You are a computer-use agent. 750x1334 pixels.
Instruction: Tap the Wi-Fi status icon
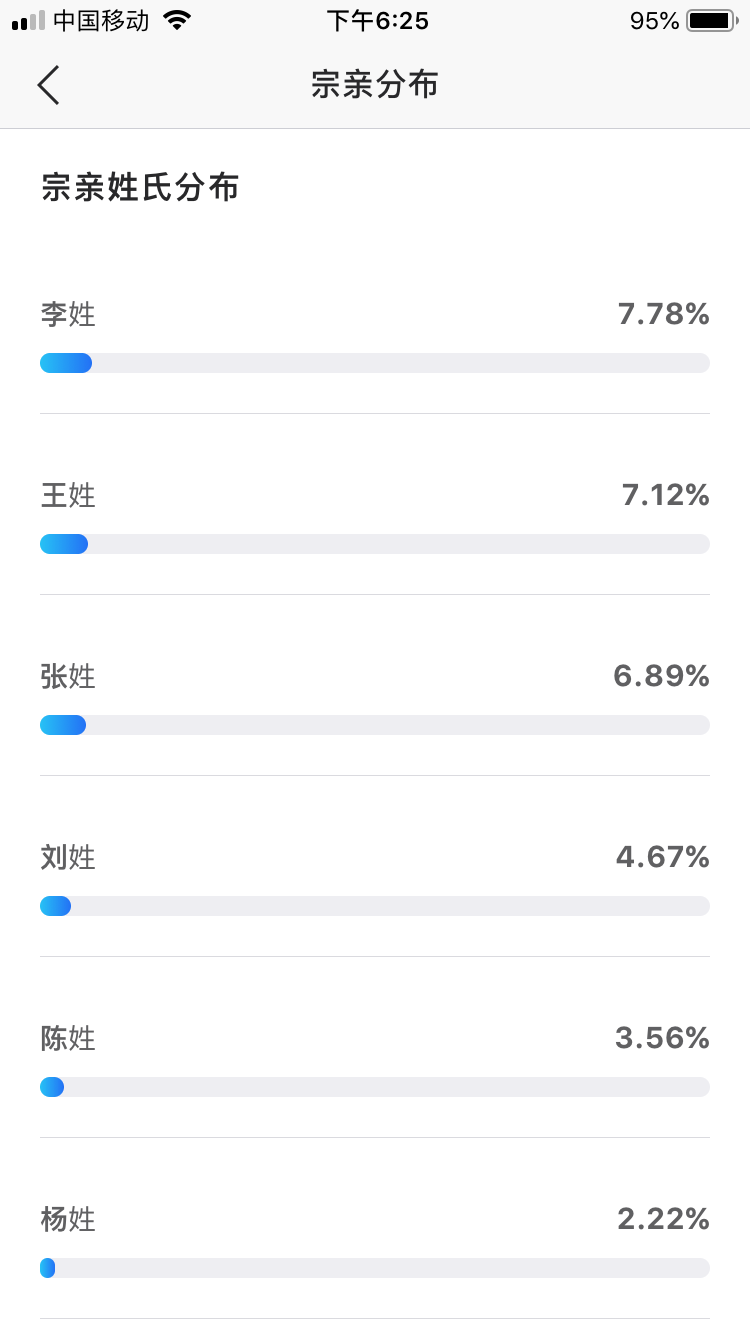(x=177, y=21)
